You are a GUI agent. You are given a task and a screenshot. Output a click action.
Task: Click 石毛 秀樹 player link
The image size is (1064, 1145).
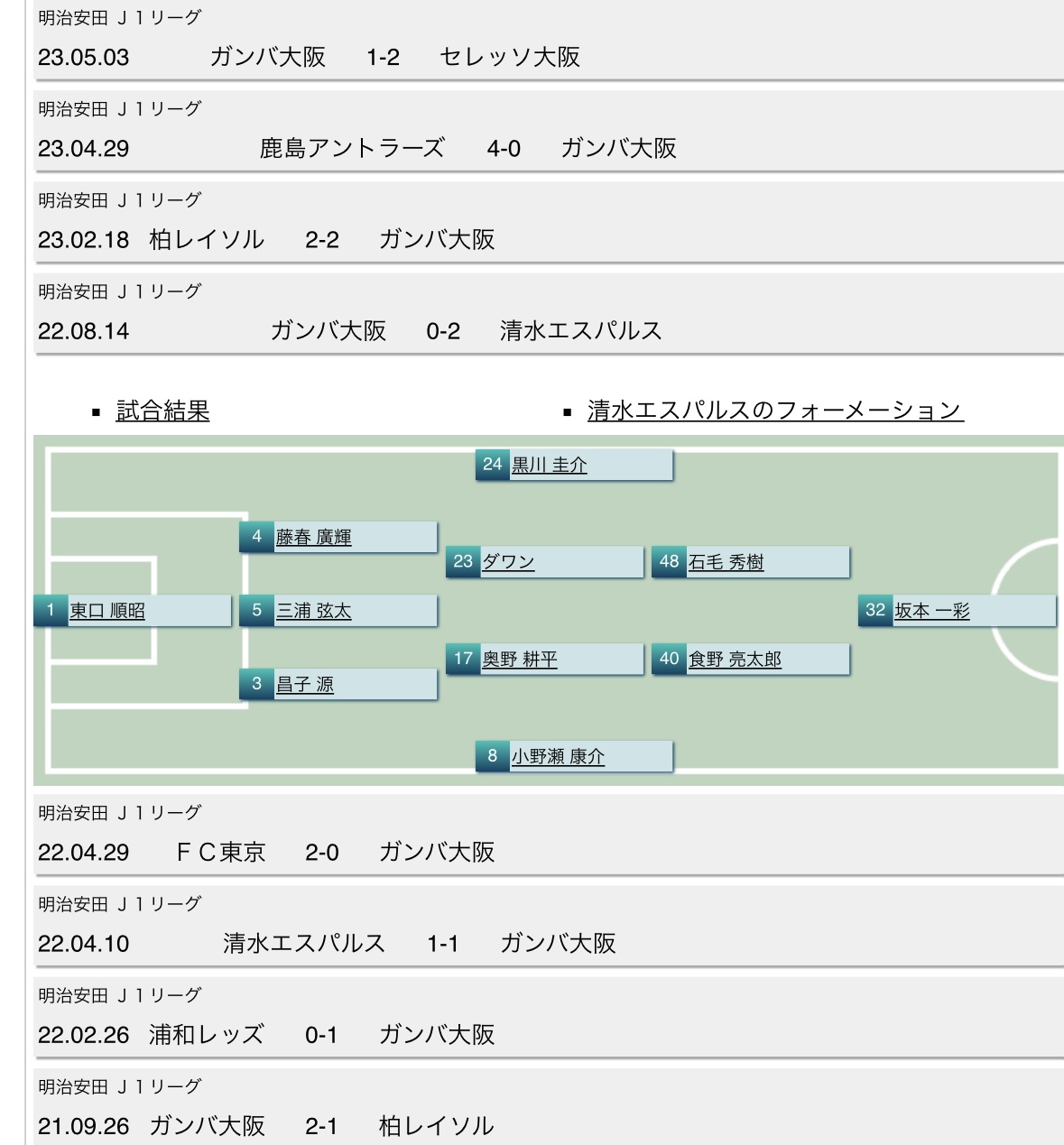click(x=726, y=562)
